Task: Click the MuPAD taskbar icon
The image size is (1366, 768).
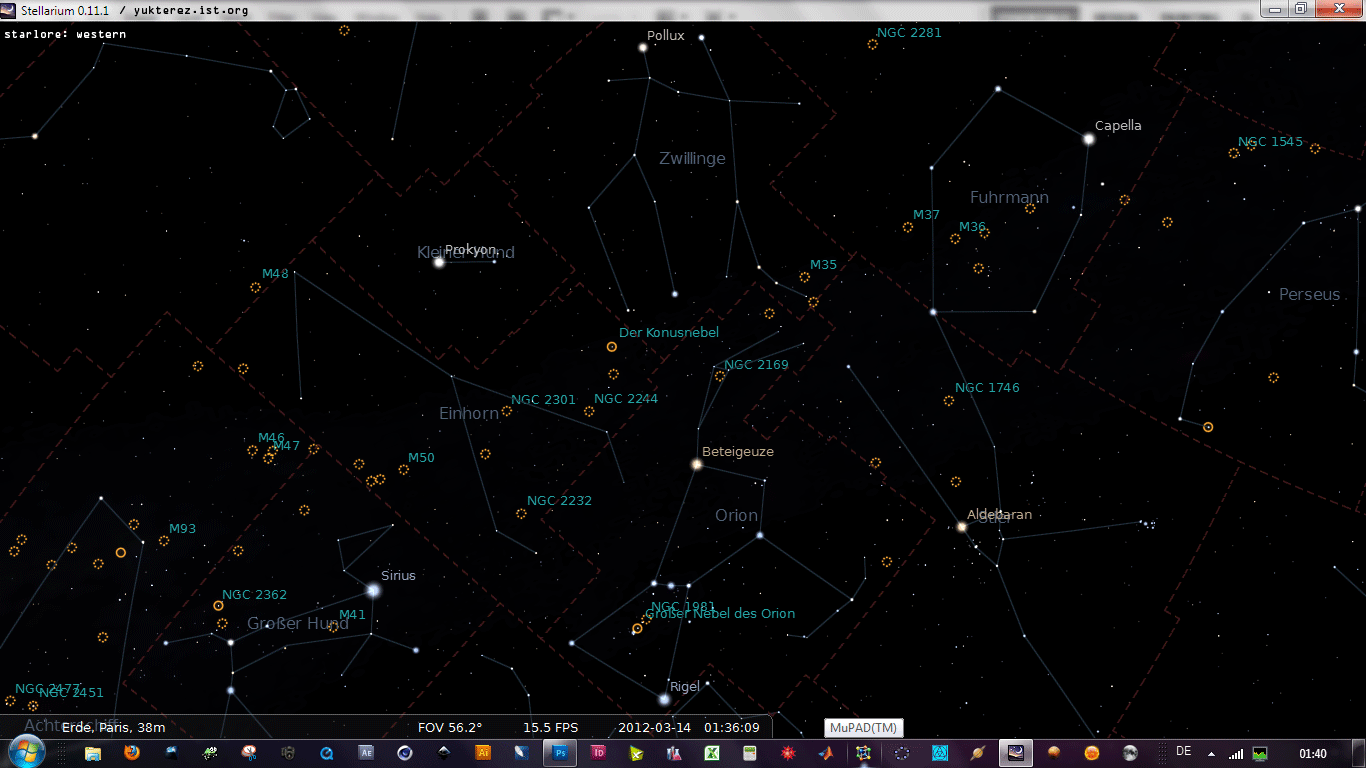Action: [x=863, y=753]
